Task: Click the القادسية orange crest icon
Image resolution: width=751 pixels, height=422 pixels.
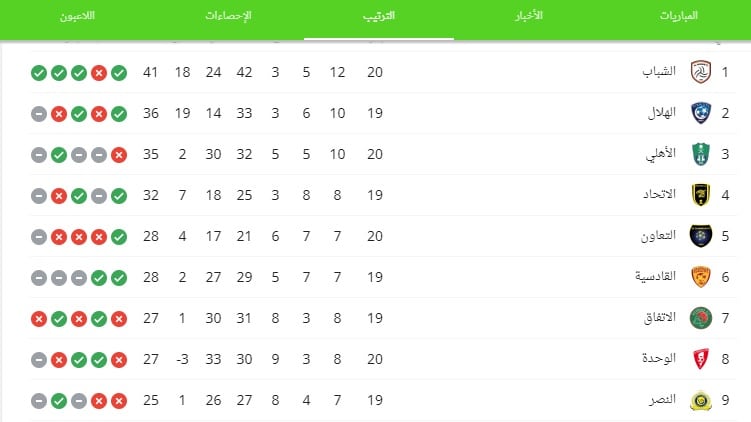Action: [700, 277]
